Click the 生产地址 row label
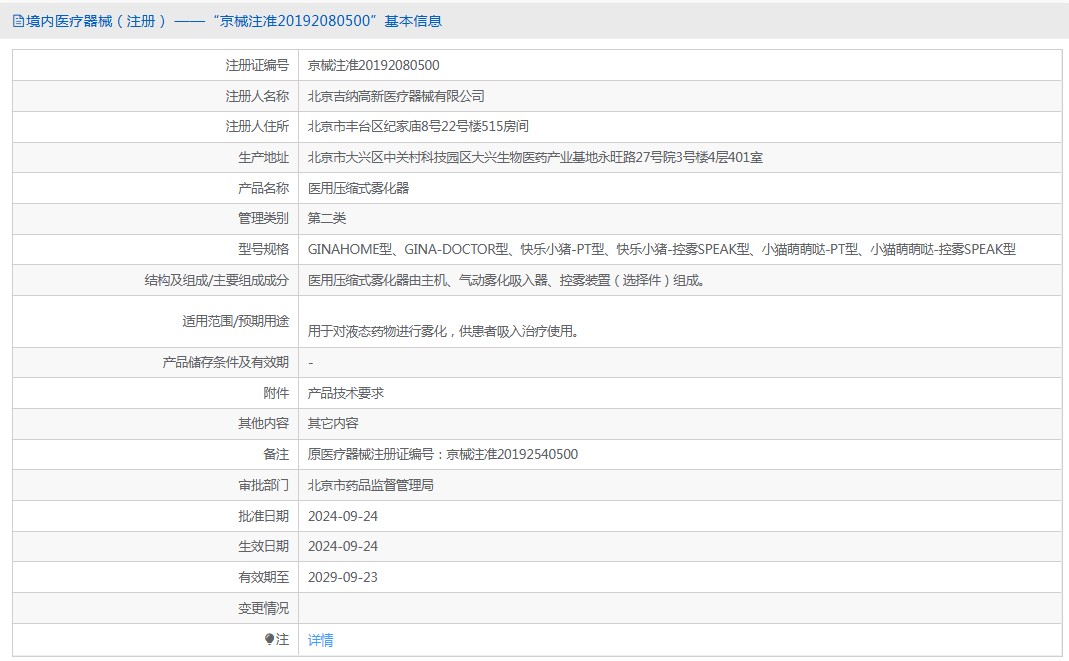The width and height of the screenshot is (1069, 661). (263, 157)
